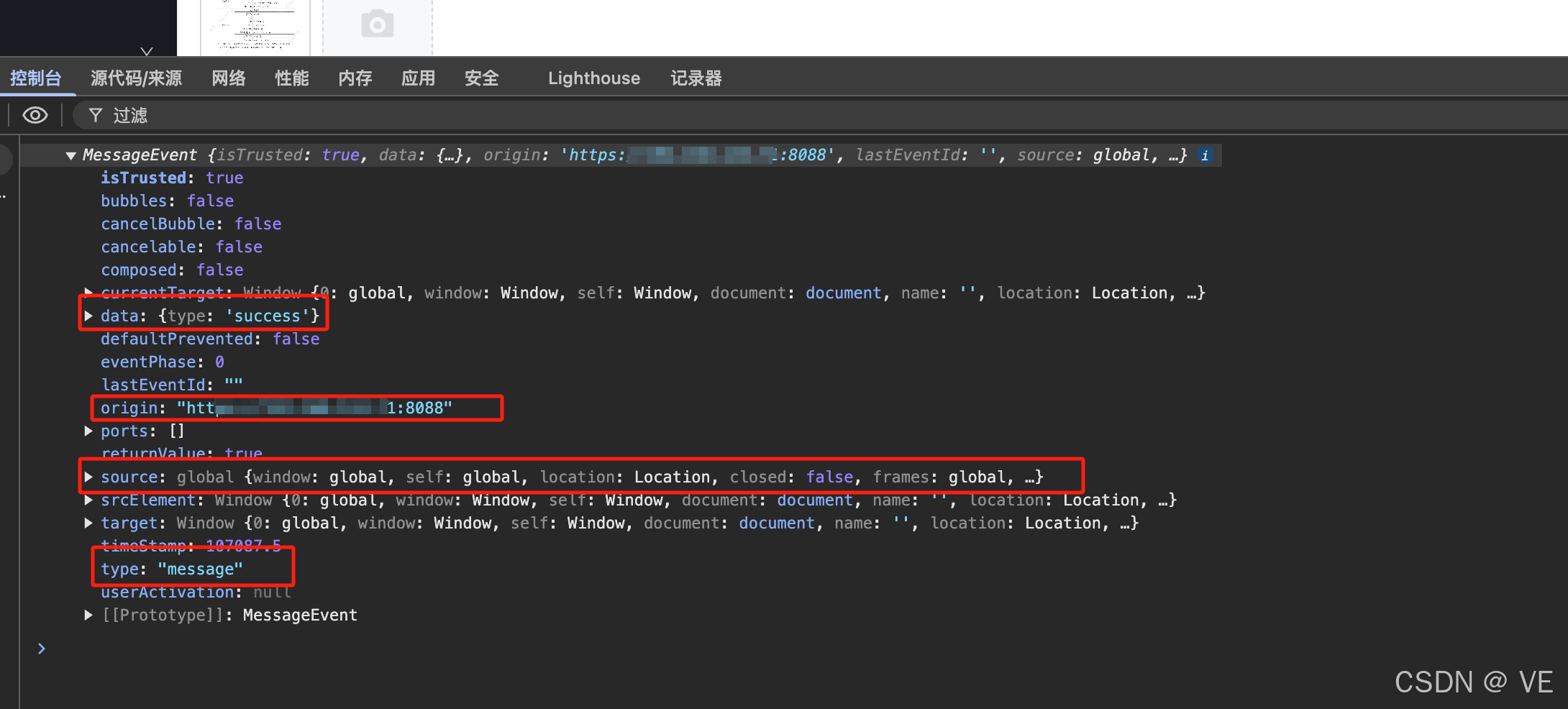Select the type: "message" line
Viewport: 1568px width, 709px height.
pos(172,569)
